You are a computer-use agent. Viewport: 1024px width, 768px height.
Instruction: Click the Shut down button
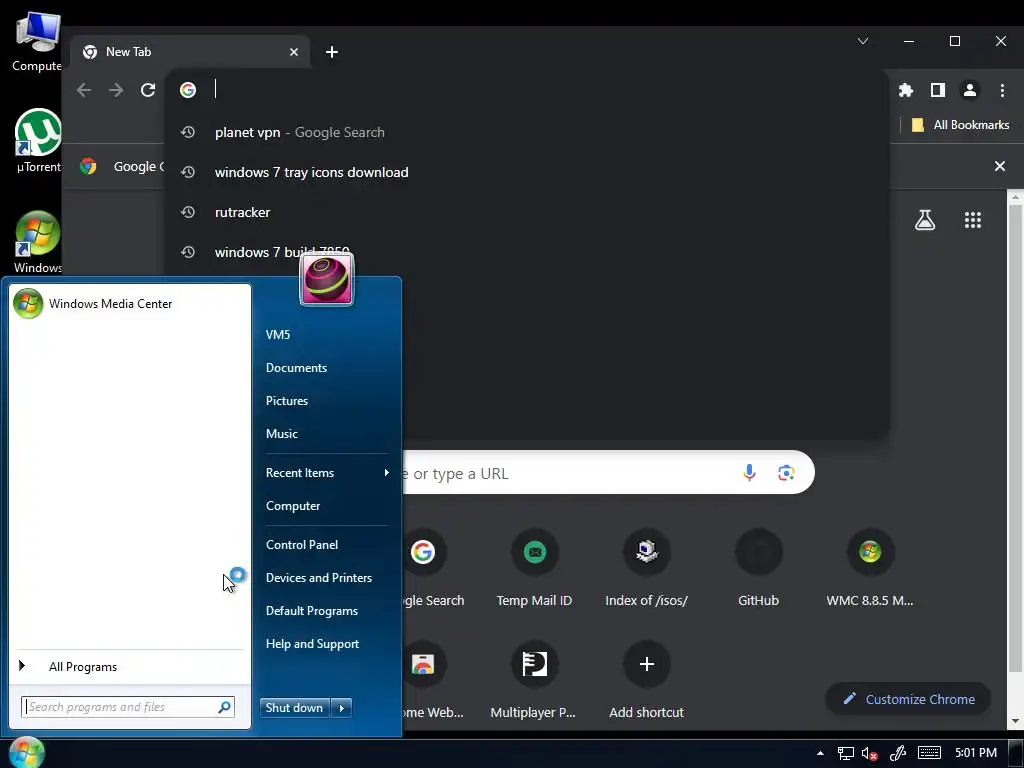295,708
